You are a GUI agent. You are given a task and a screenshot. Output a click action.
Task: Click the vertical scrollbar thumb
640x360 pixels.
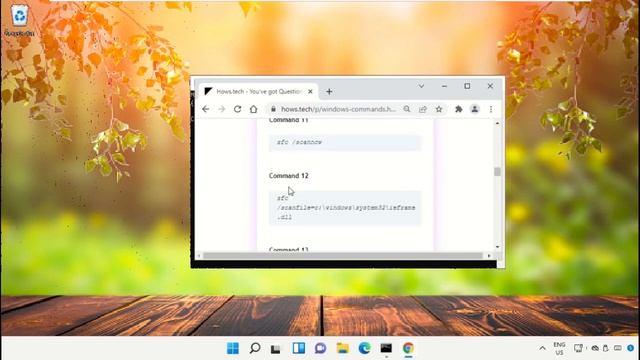[497, 171]
